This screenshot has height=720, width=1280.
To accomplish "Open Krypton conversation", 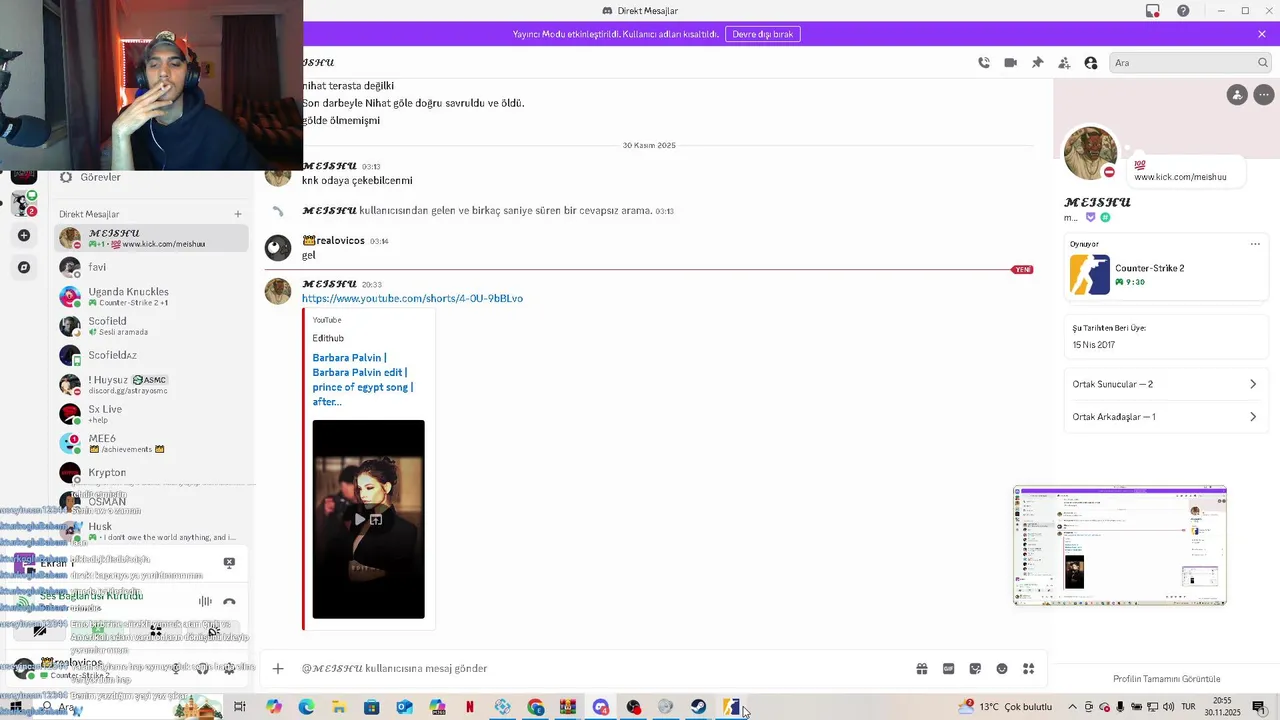I will pos(152,472).
